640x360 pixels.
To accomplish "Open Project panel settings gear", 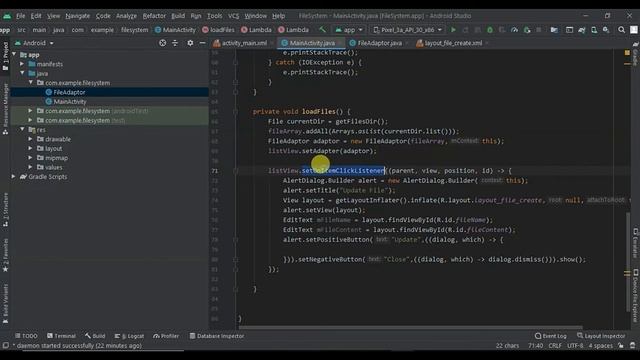I will (190, 43).
